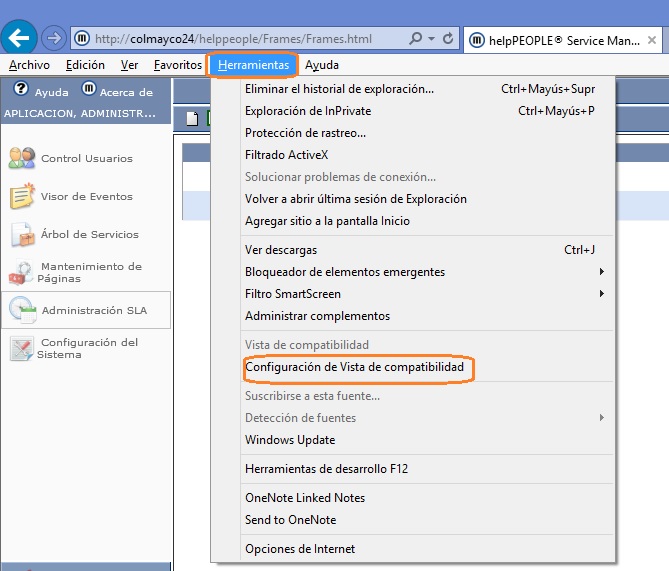This screenshot has height=571, width=669.
Task: Click the browser forward arrow button
Action: [54, 38]
